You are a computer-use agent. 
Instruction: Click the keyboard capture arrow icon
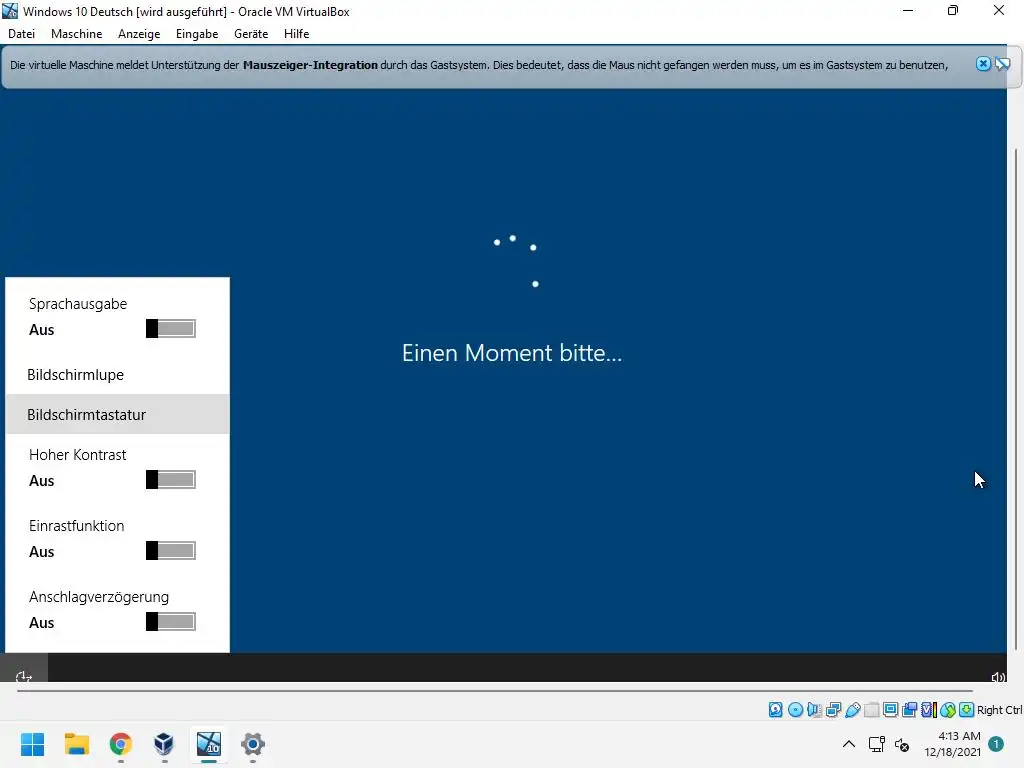pyautogui.click(x=967, y=710)
